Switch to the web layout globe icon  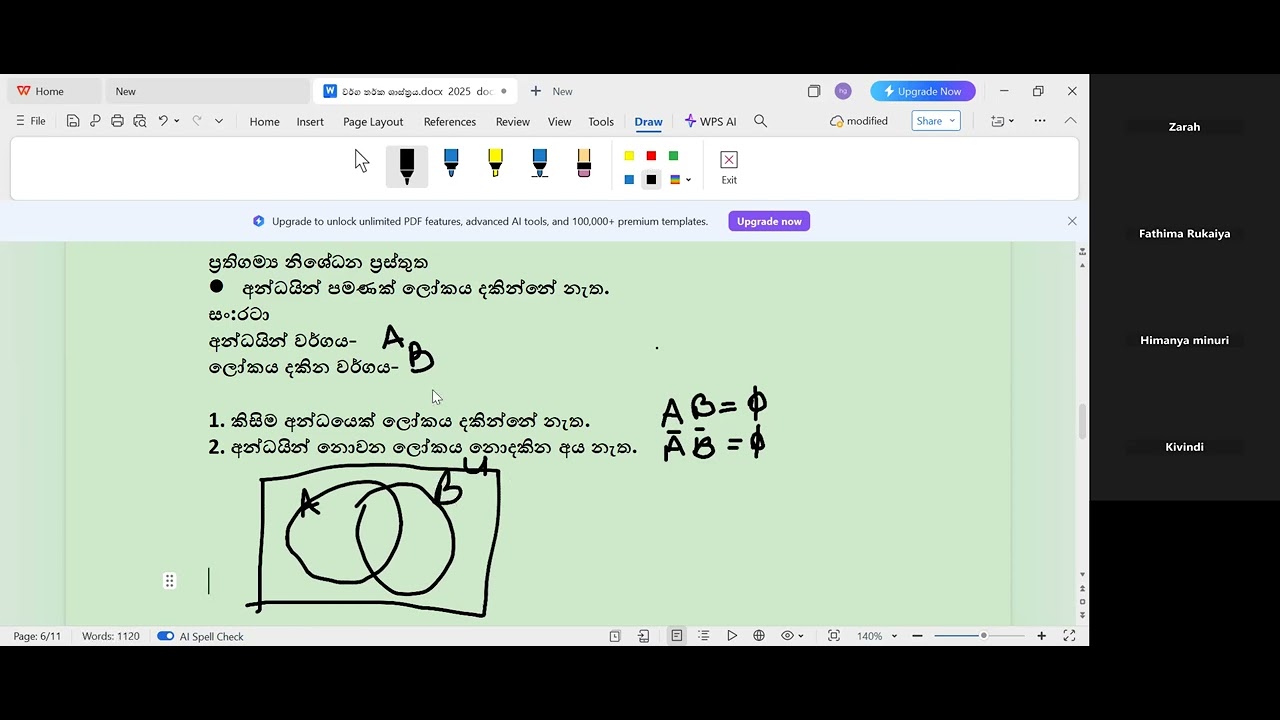coord(759,636)
